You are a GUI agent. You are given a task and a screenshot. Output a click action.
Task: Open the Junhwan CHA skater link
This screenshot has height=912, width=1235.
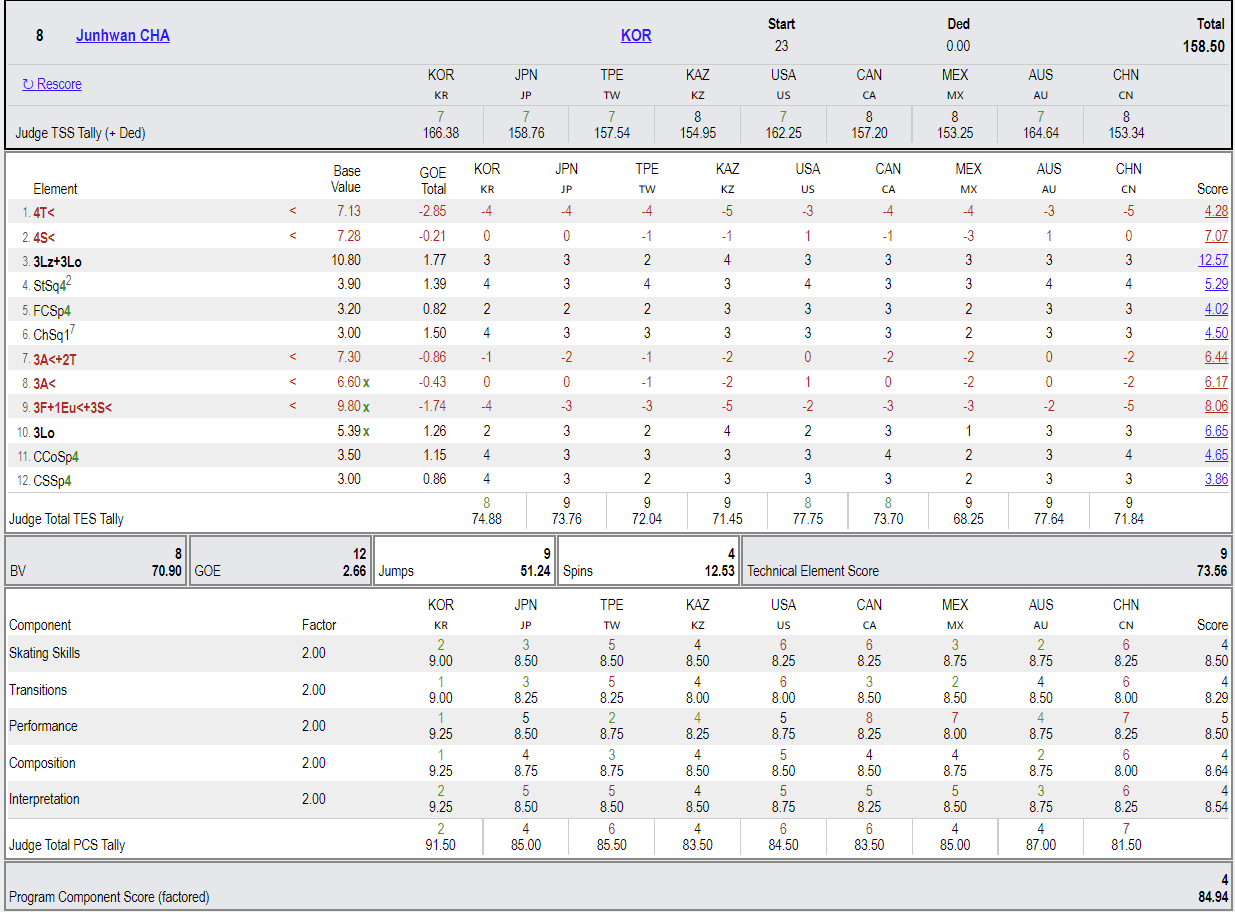[123, 35]
